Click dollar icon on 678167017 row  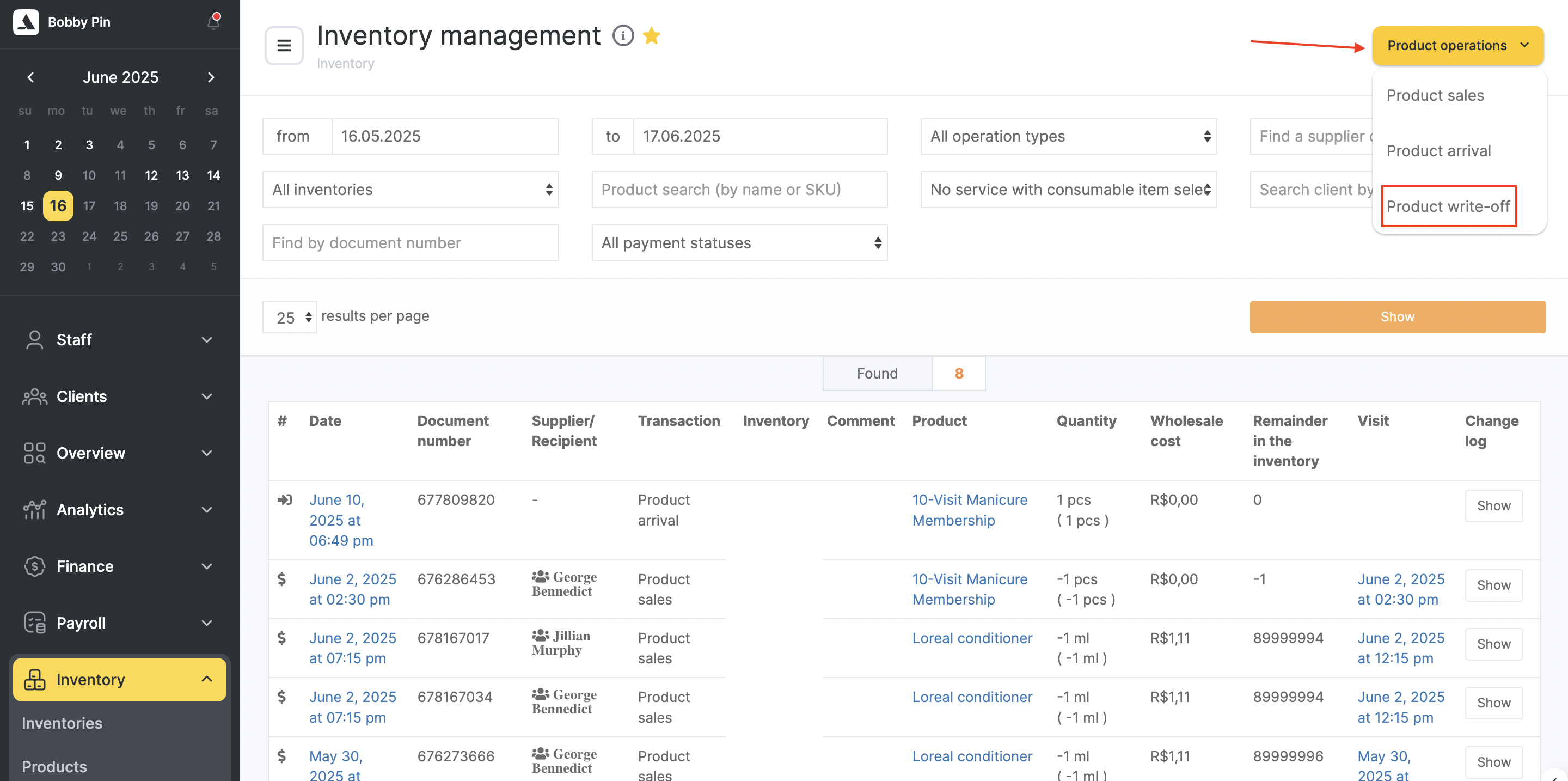click(281, 638)
